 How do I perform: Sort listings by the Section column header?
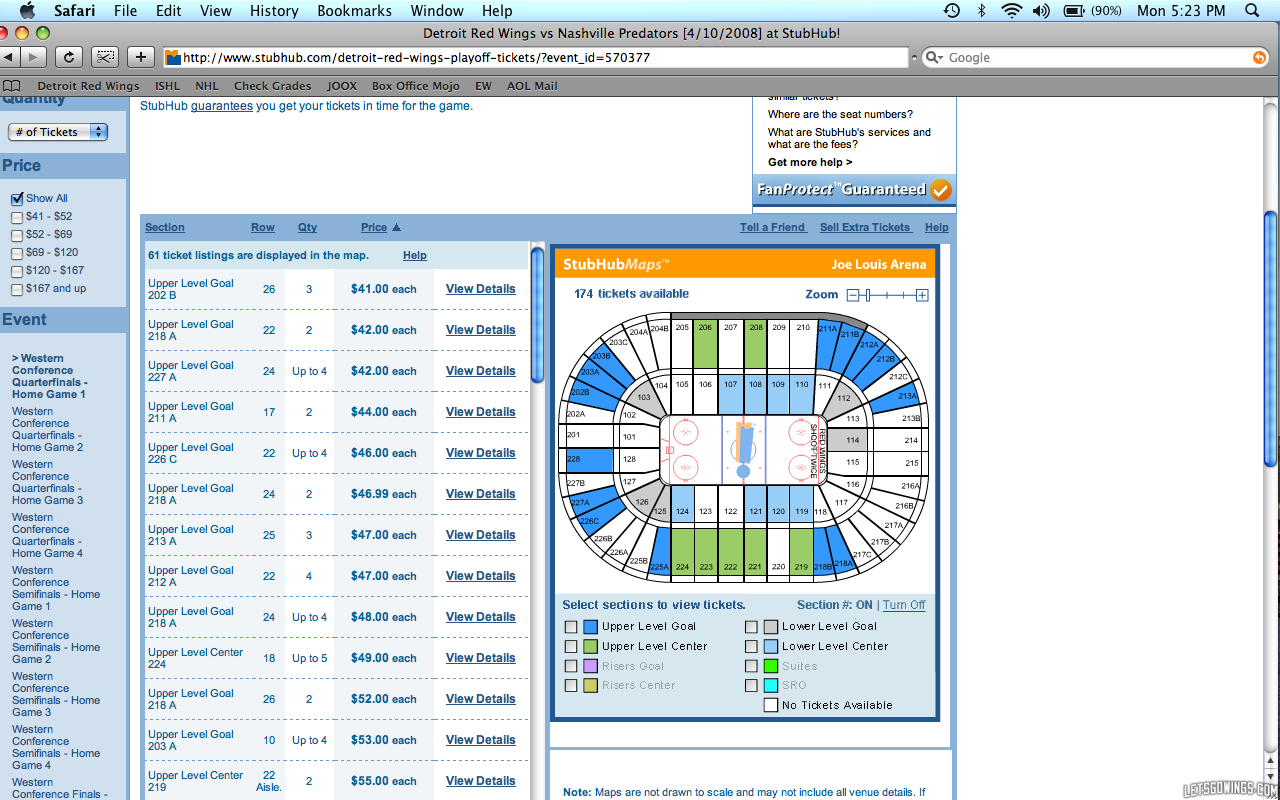coord(165,227)
